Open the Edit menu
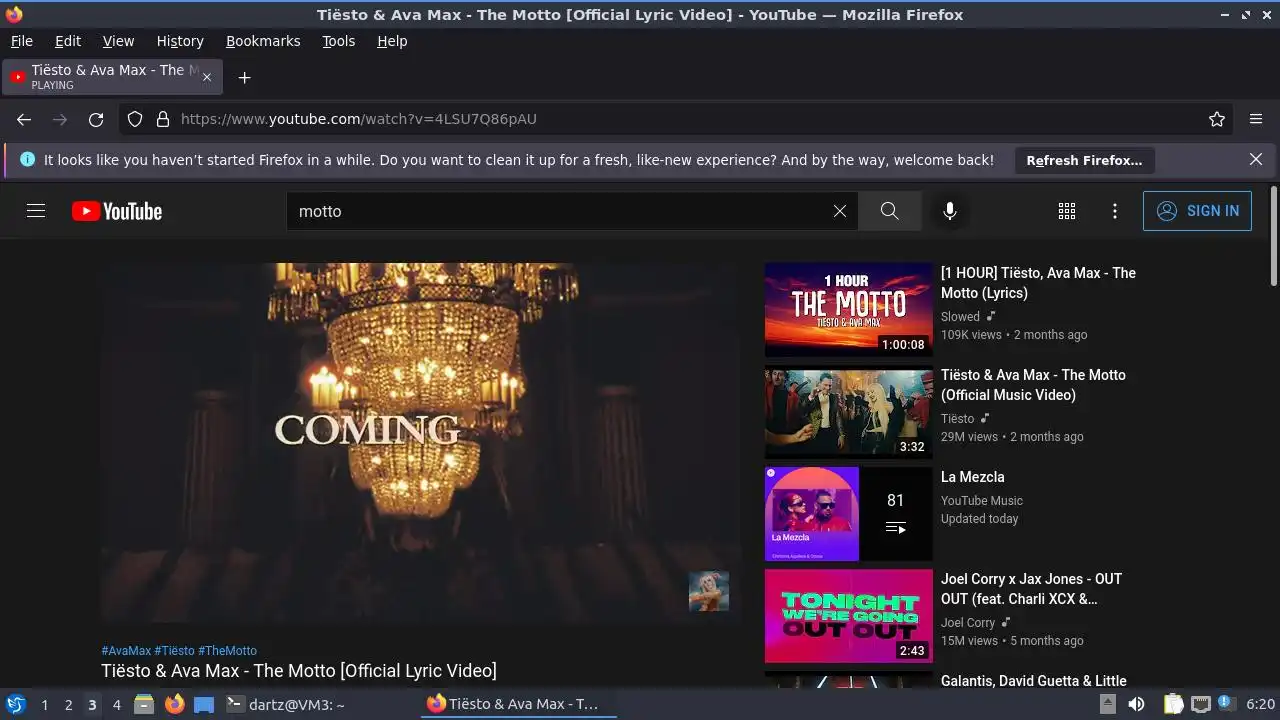Screen dimensions: 1280x720 (x=68, y=41)
